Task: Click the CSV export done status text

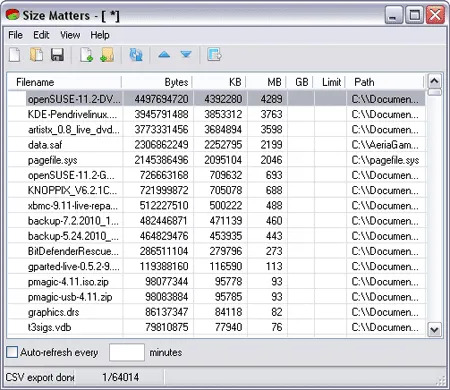Action: pyautogui.click(x=39, y=377)
